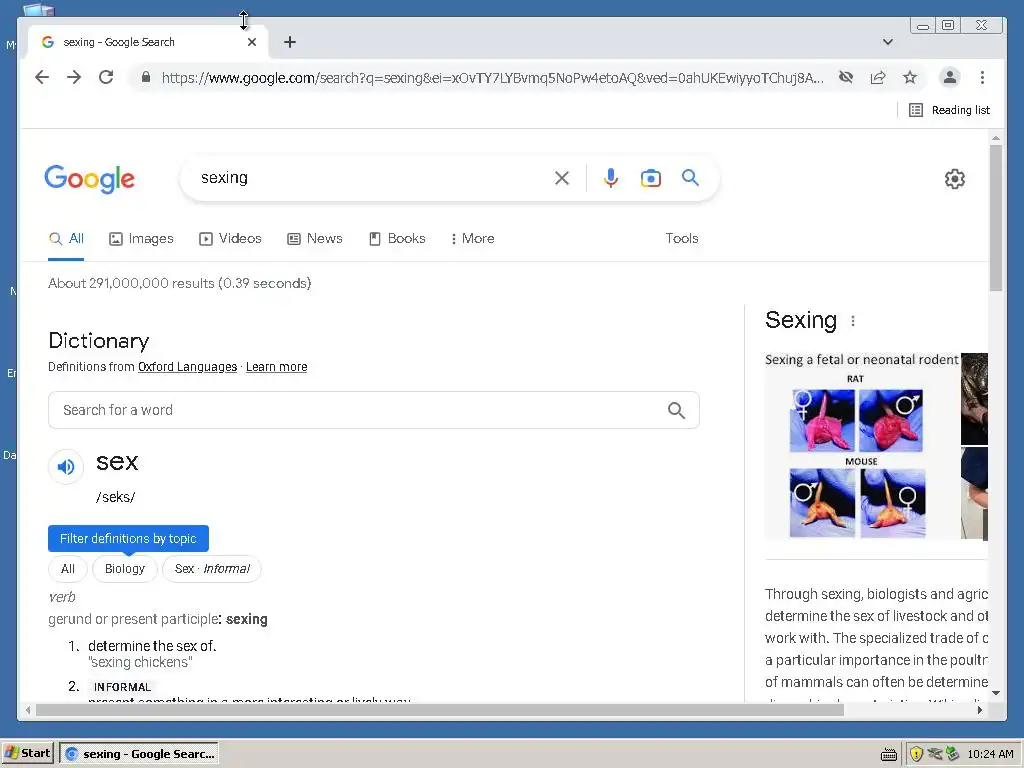Open the rat and mouse sexing image

[x=862, y=446]
